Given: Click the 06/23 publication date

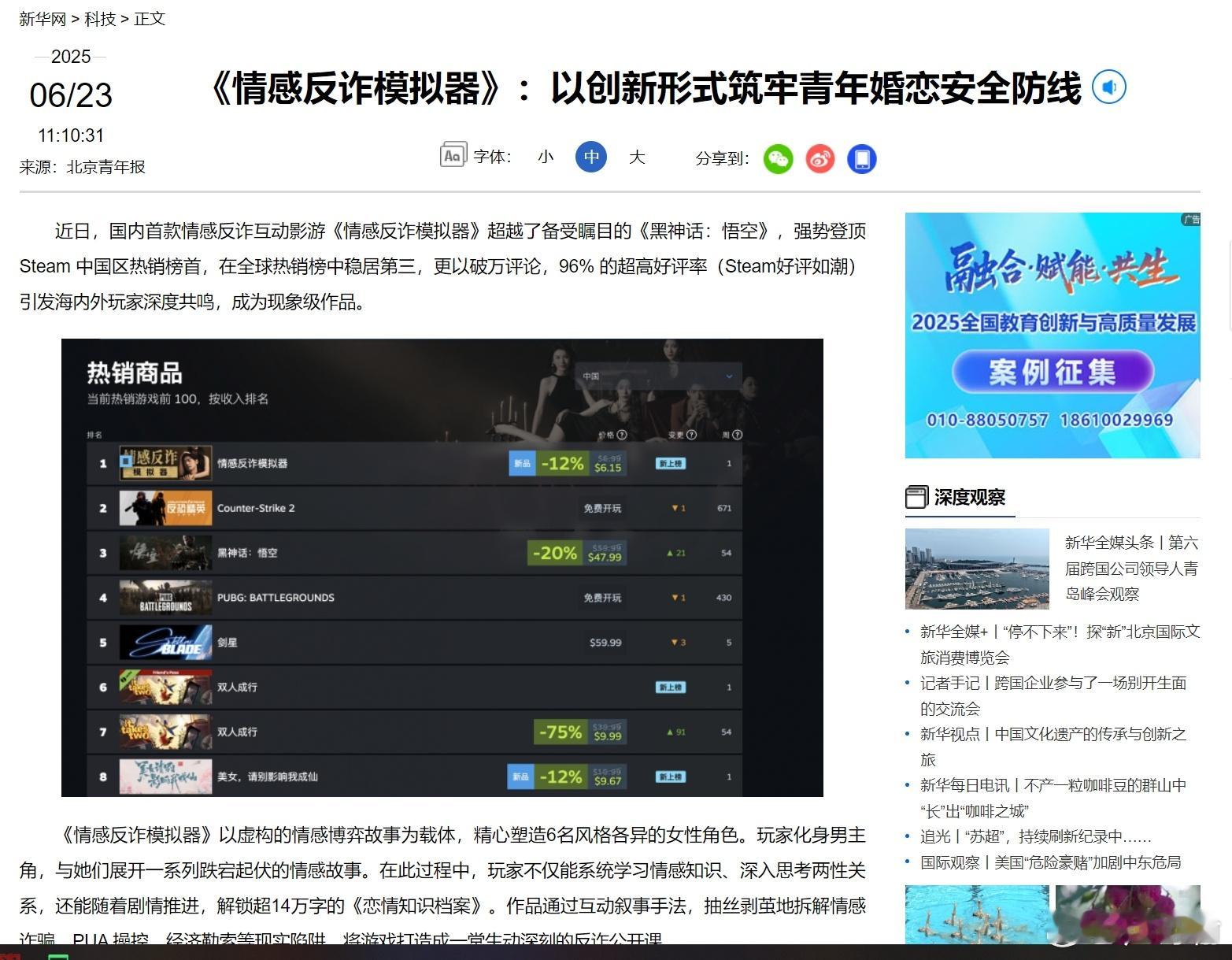Looking at the screenshot, I should click(71, 96).
